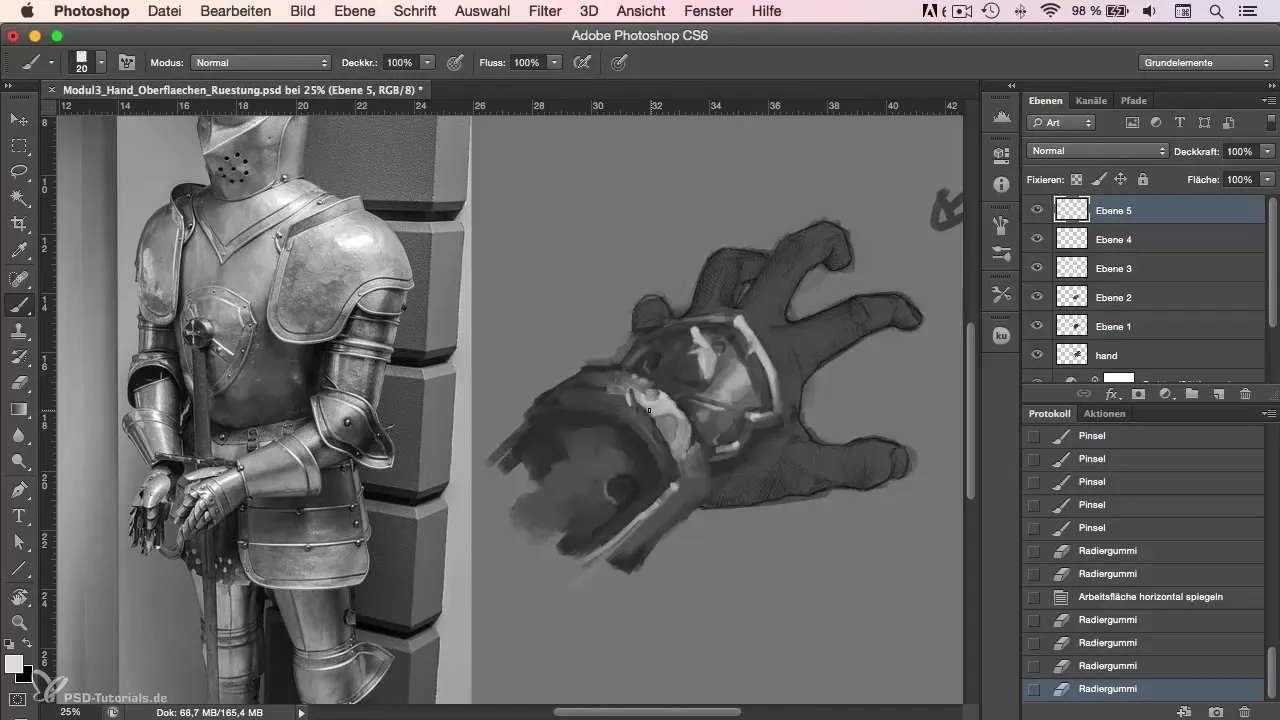This screenshot has width=1280, height=720.
Task: Open the Fluss flow slider dropdown
Action: [553, 62]
